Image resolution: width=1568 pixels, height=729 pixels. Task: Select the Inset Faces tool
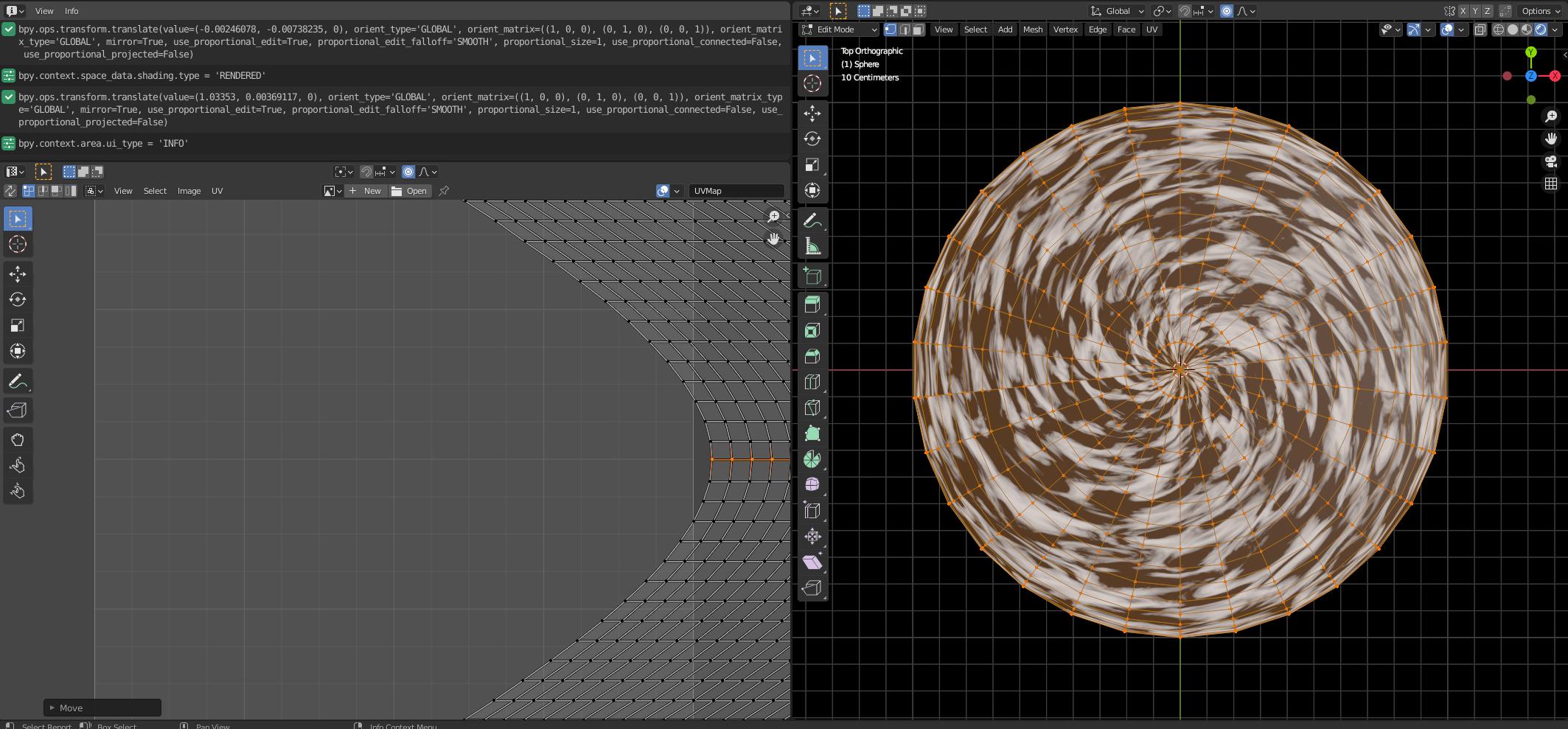point(812,330)
